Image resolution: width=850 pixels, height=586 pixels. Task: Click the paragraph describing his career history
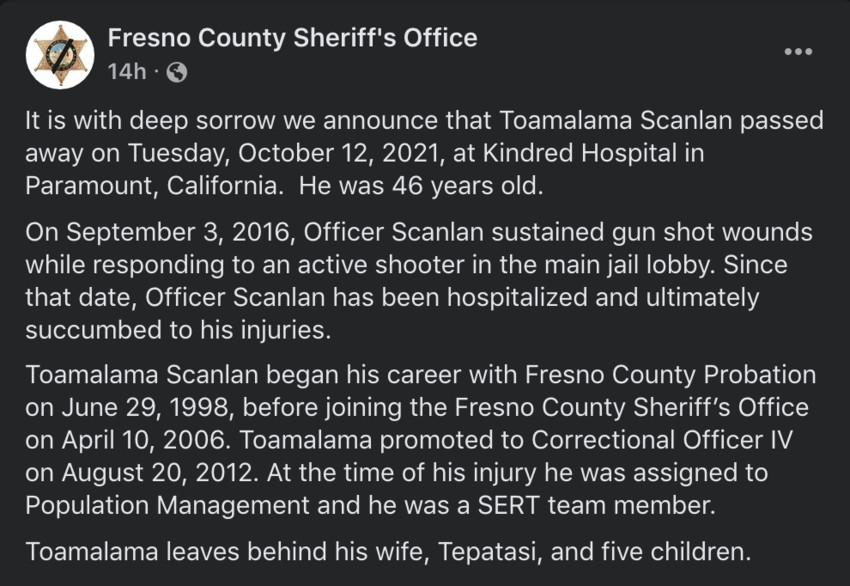pyautogui.click(x=421, y=440)
